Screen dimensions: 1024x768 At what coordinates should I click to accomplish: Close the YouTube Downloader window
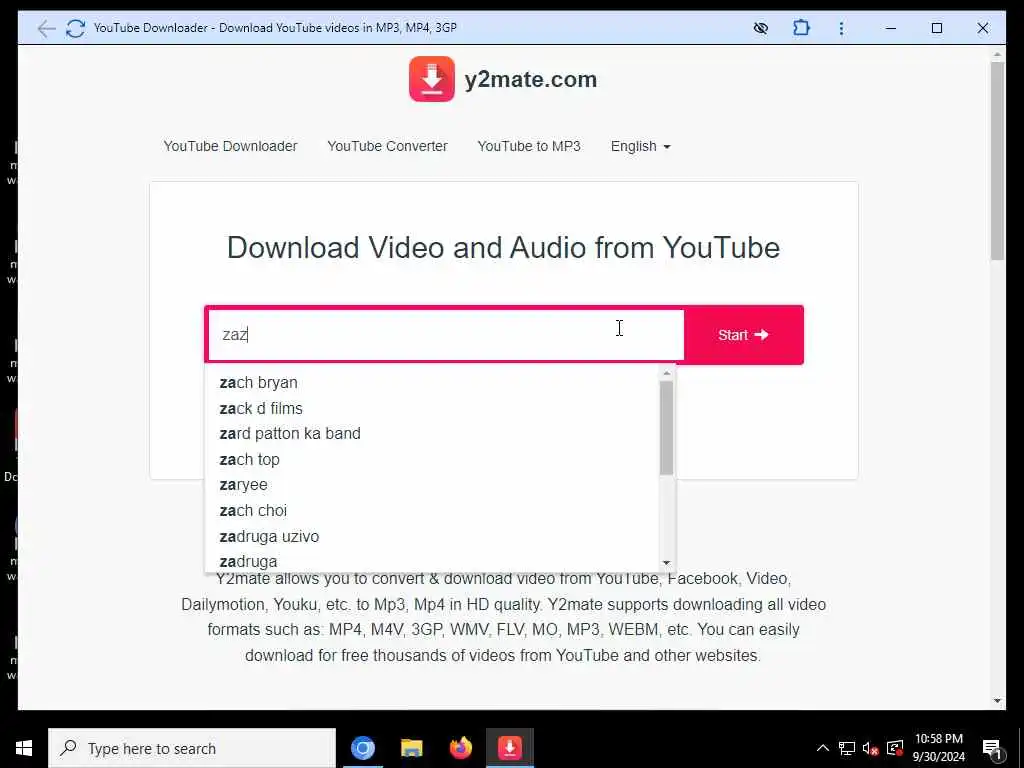click(x=983, y=28)
